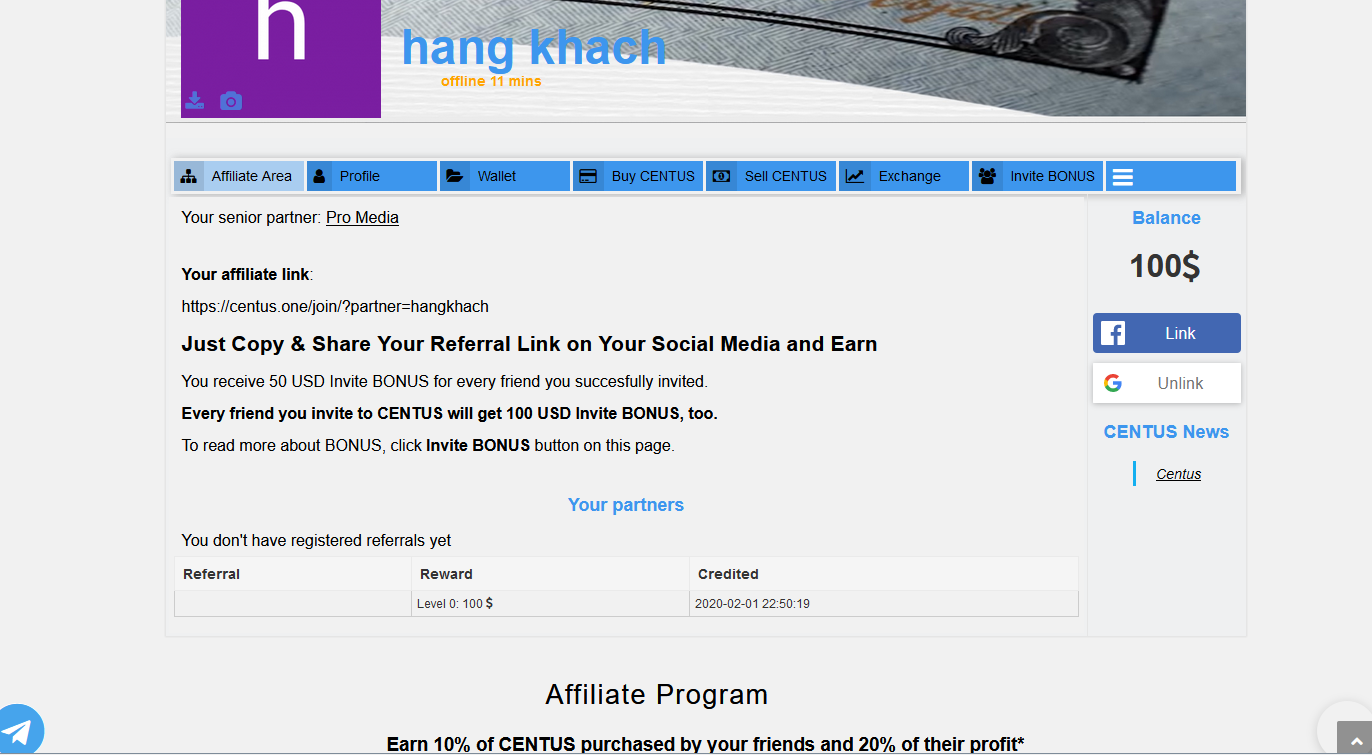Click the Balance heading
The width and height of the screenshot is (1372, 755).
click(1167, 218)
